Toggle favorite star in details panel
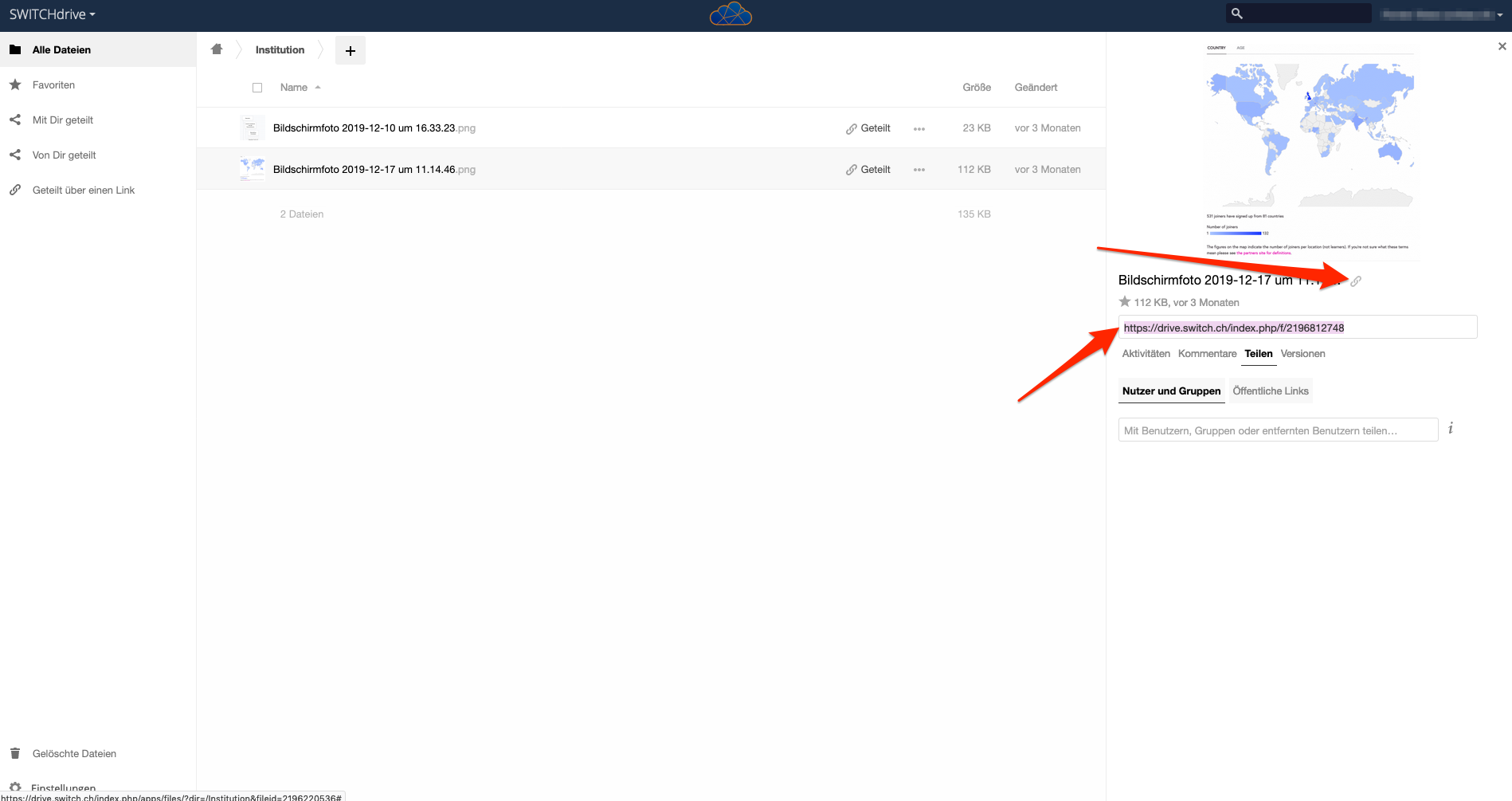1512x801 pixels. click(x=1125, y=302)
